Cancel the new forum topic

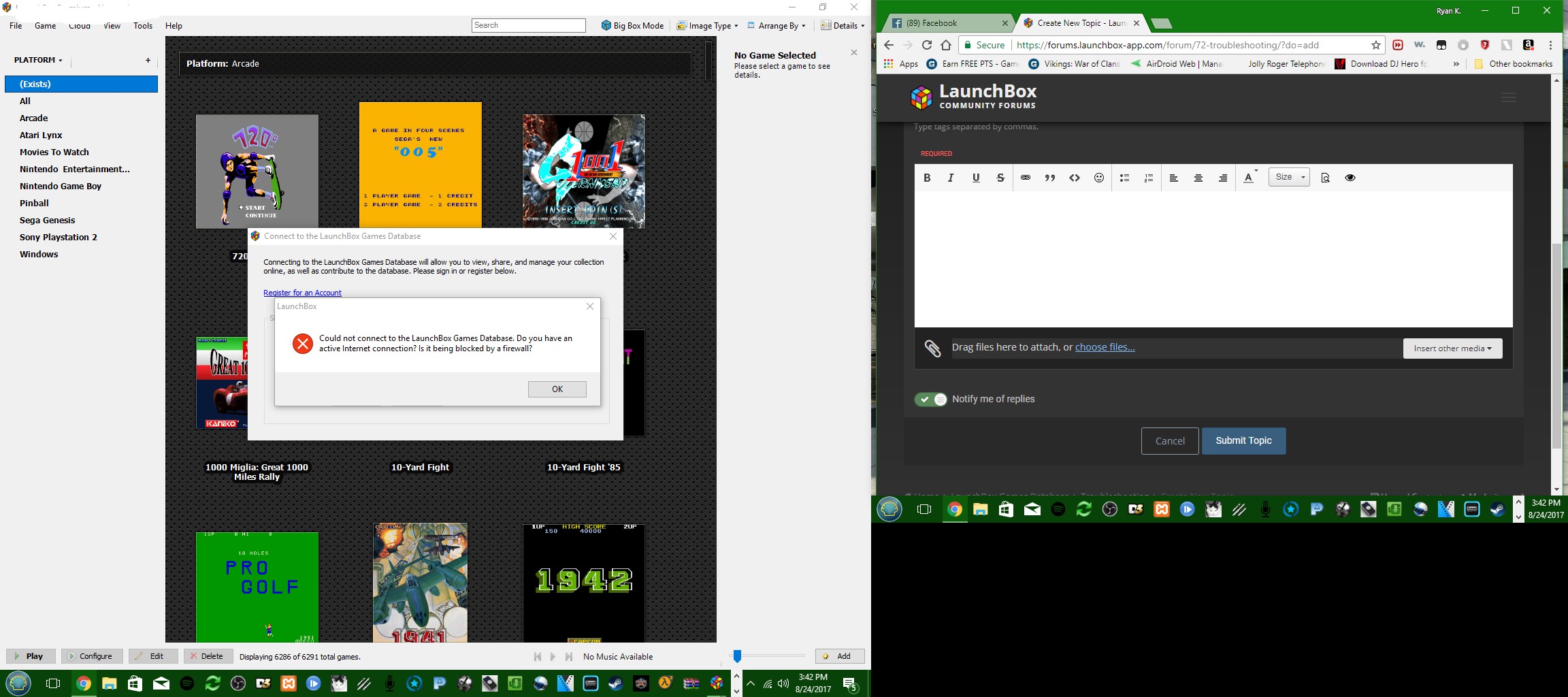1170,441
